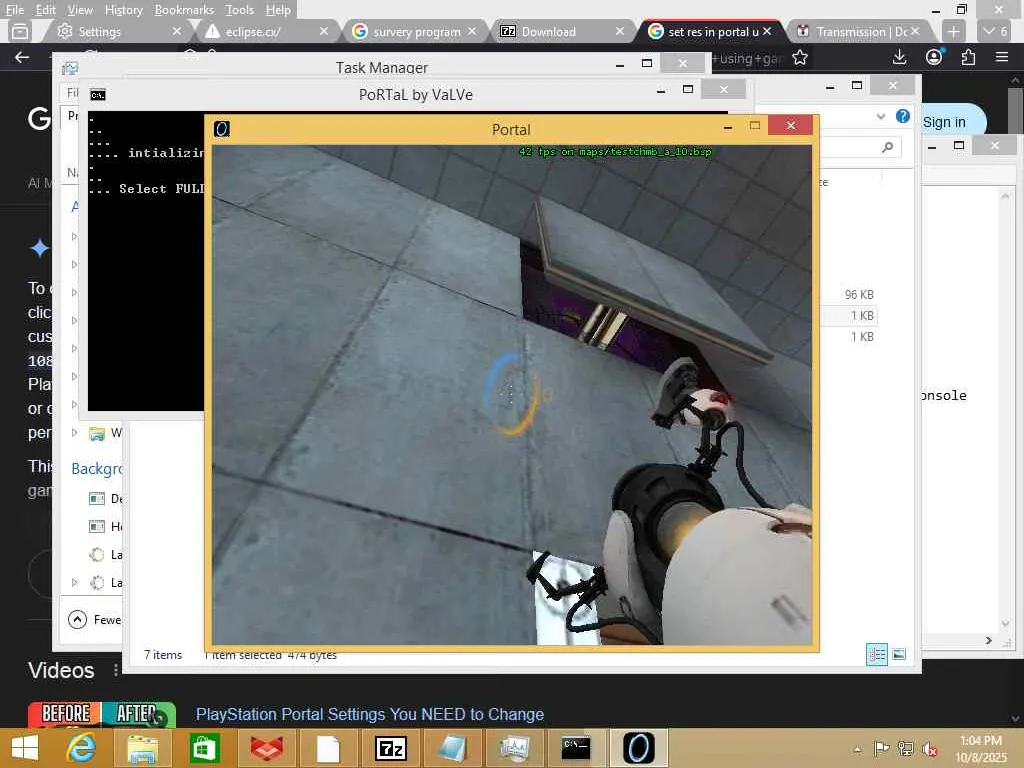Switch to command prompt via taskbar

577,748
